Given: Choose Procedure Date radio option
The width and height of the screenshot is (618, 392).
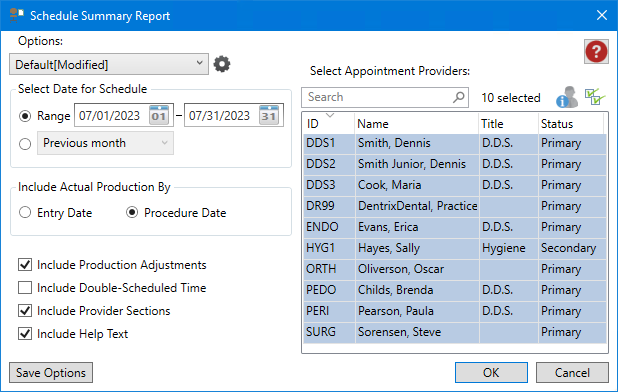Looking at the screenshot, I should [132, 212].
